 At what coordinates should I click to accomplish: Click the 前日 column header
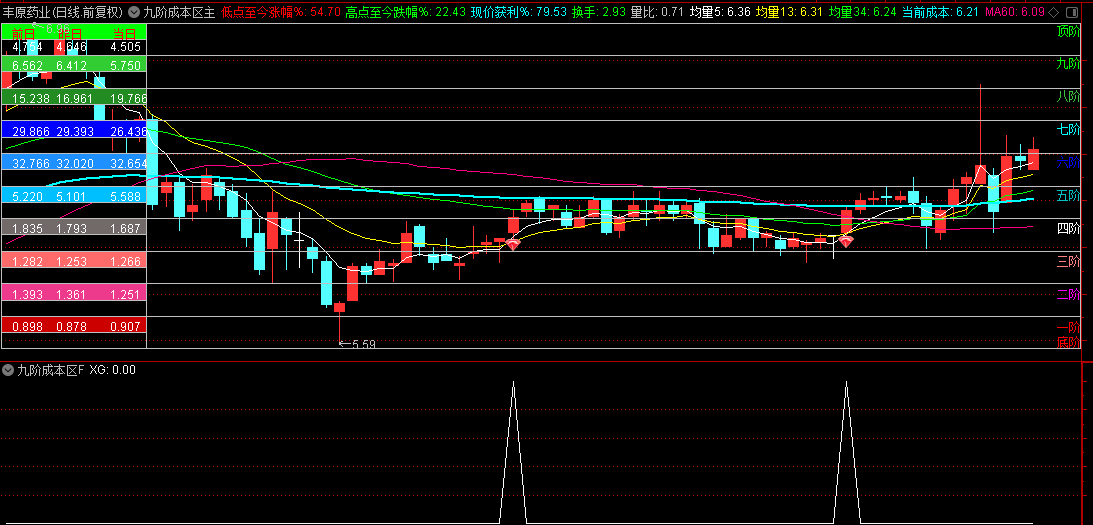[24, 33]
